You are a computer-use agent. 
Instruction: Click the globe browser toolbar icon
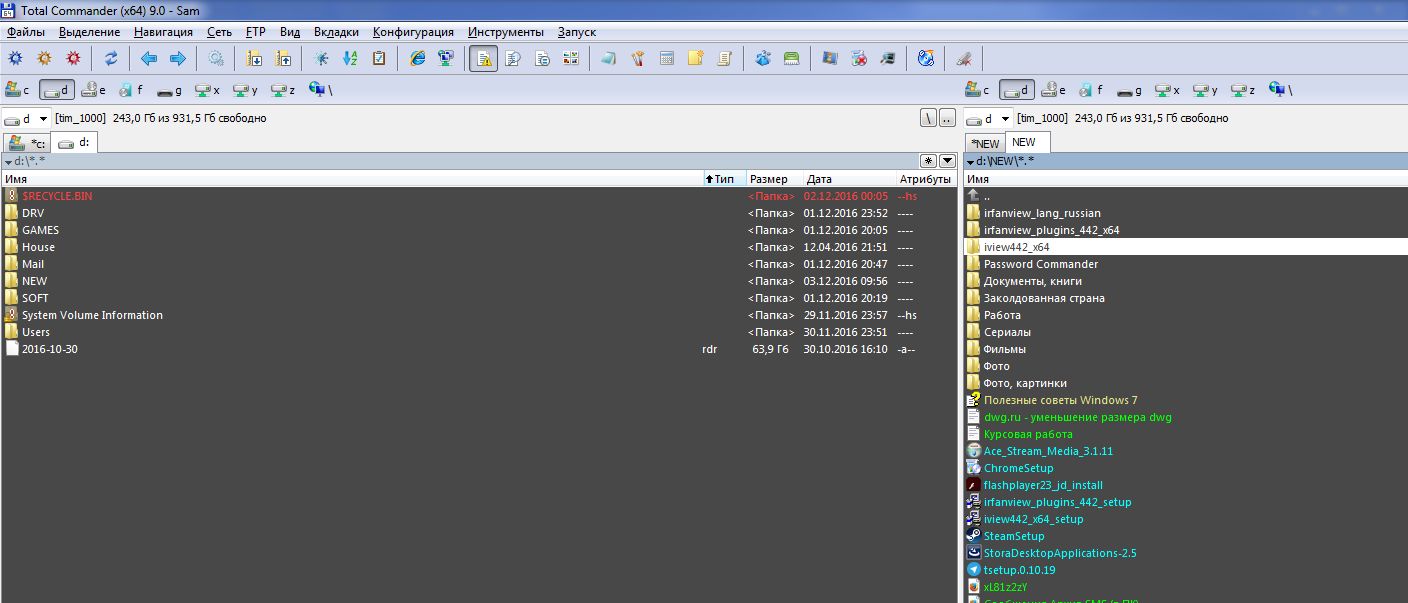(926, 59)
